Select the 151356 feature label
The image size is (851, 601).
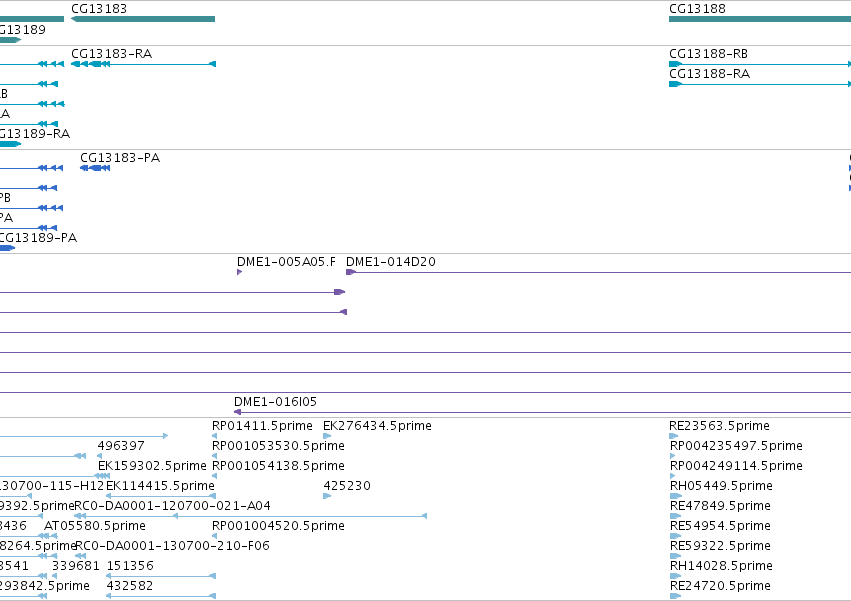point(130,566)
